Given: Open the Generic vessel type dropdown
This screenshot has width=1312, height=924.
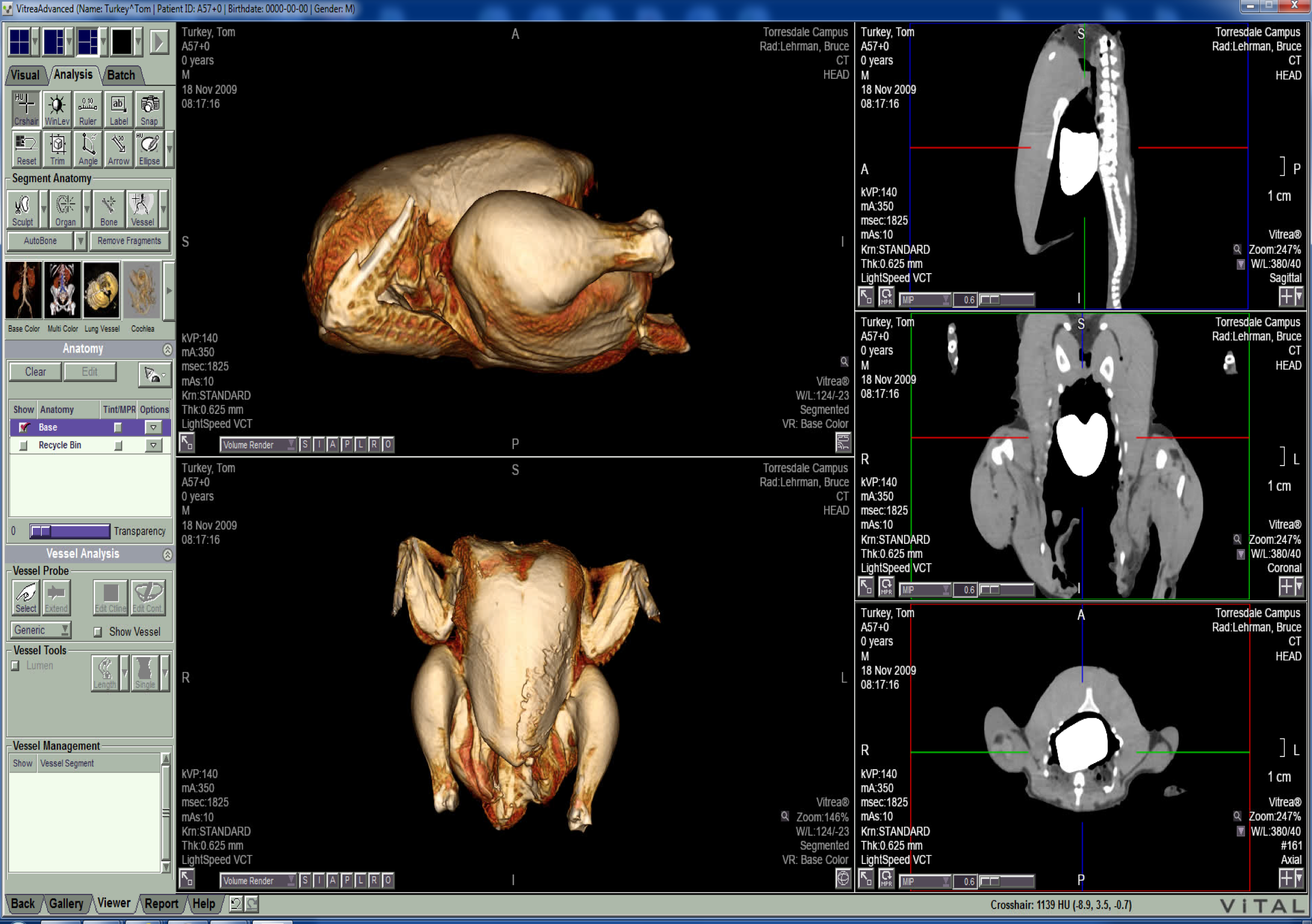Looking at the screenshot, I should tap(41, 630).
